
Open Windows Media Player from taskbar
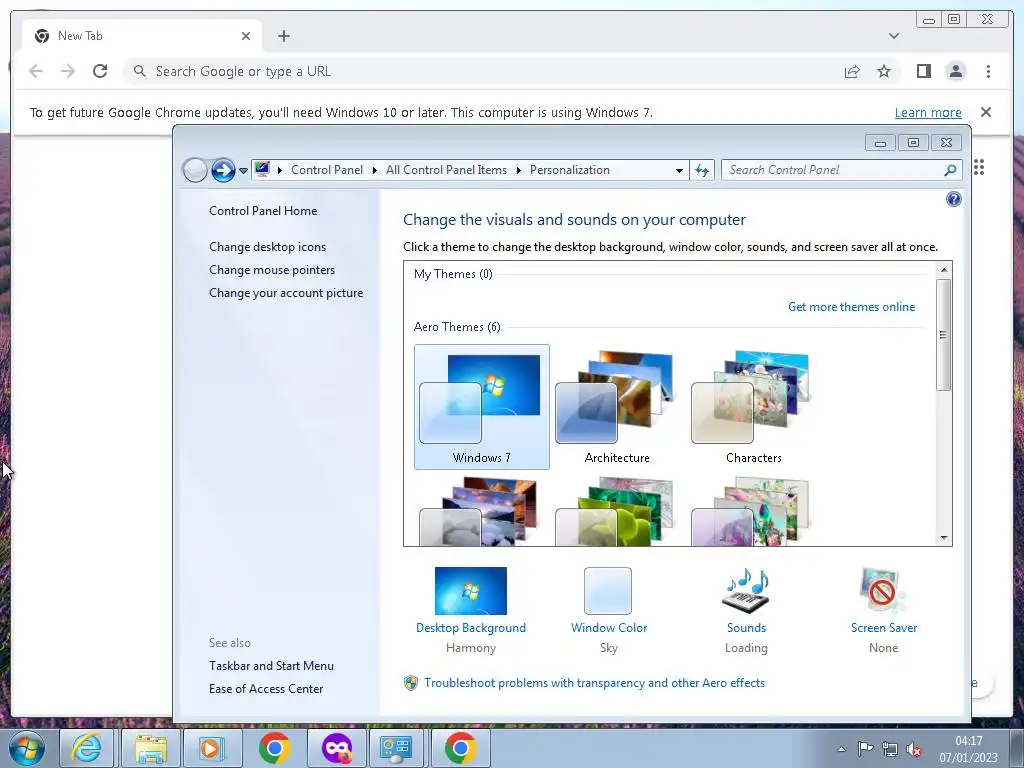[x=212, y=748]
